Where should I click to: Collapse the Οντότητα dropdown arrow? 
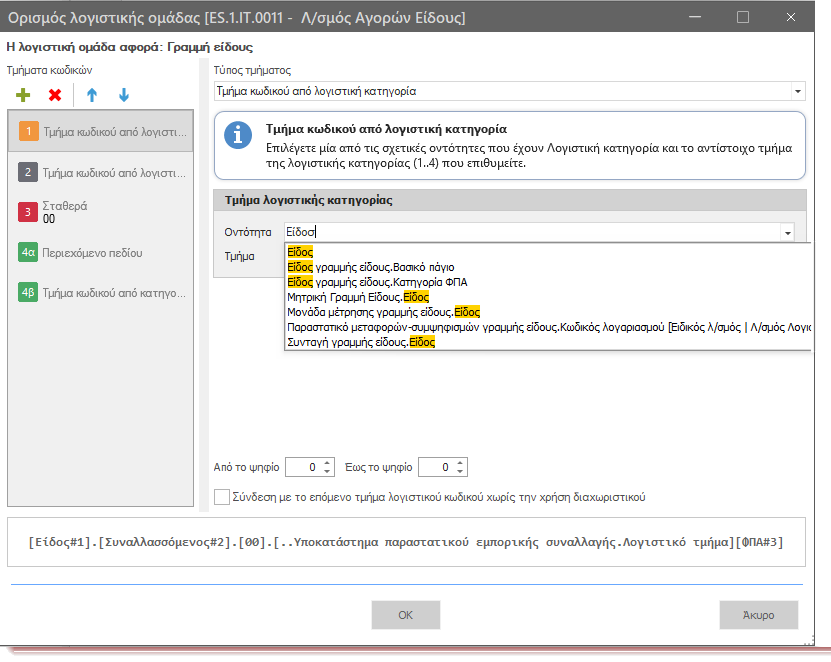[x=788, y=232]
